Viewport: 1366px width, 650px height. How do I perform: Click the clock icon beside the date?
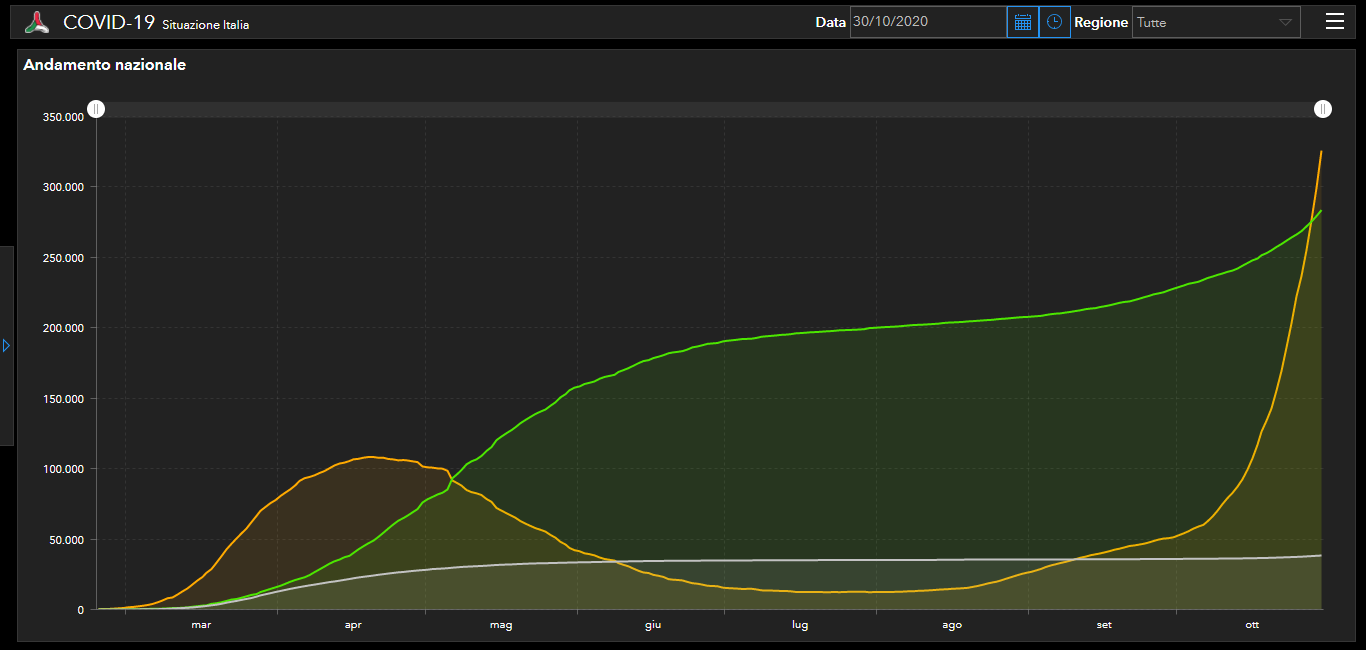(x=1054, y=22)
